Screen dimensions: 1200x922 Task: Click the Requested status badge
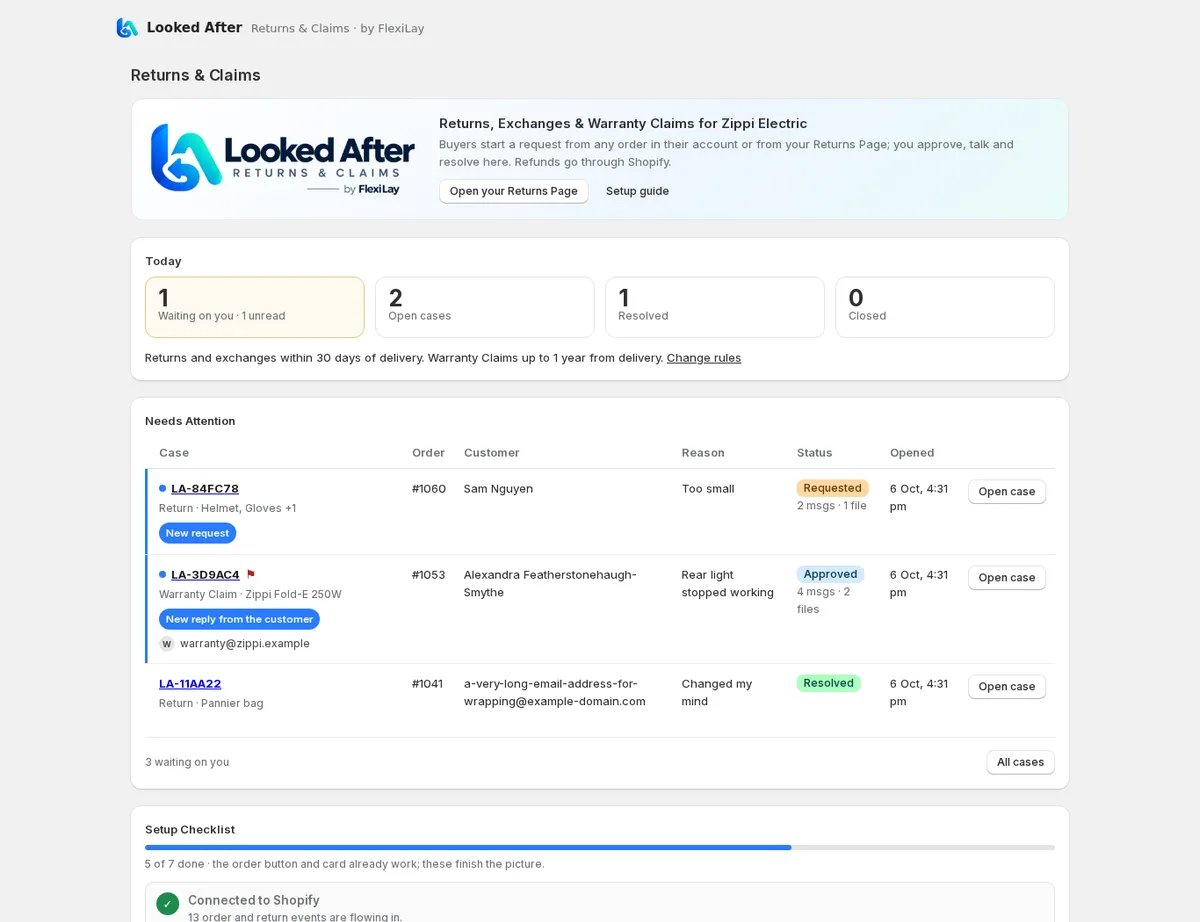pyautogui.click(x=832, y=488)
